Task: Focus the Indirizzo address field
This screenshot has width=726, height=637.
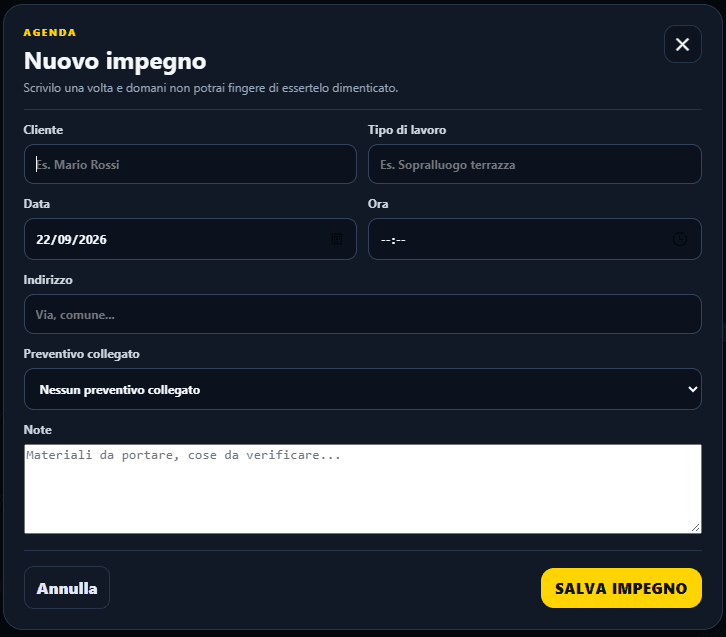Action: point(363,314)
